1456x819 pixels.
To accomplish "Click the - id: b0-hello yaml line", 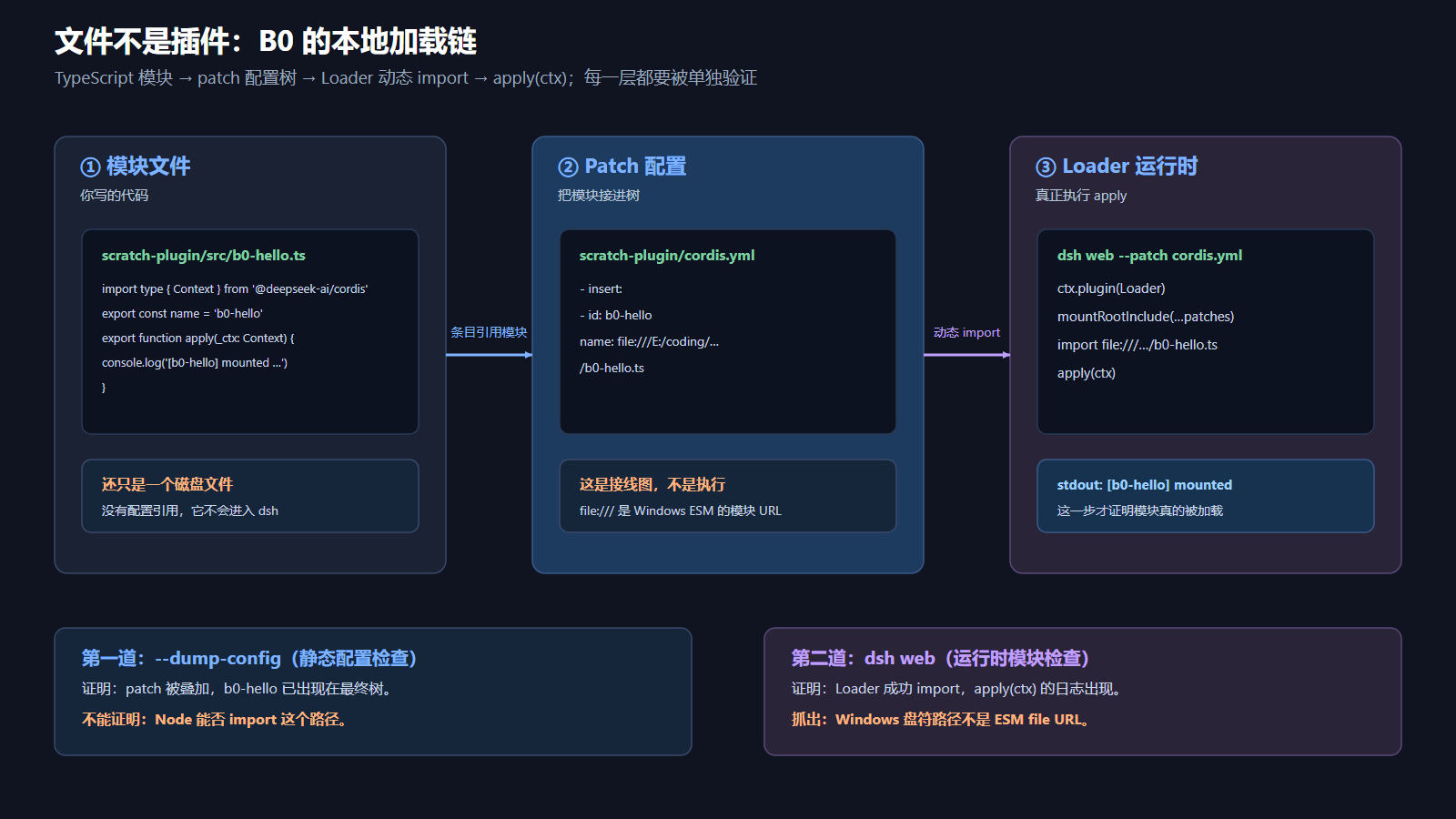I will coord(616,316).
